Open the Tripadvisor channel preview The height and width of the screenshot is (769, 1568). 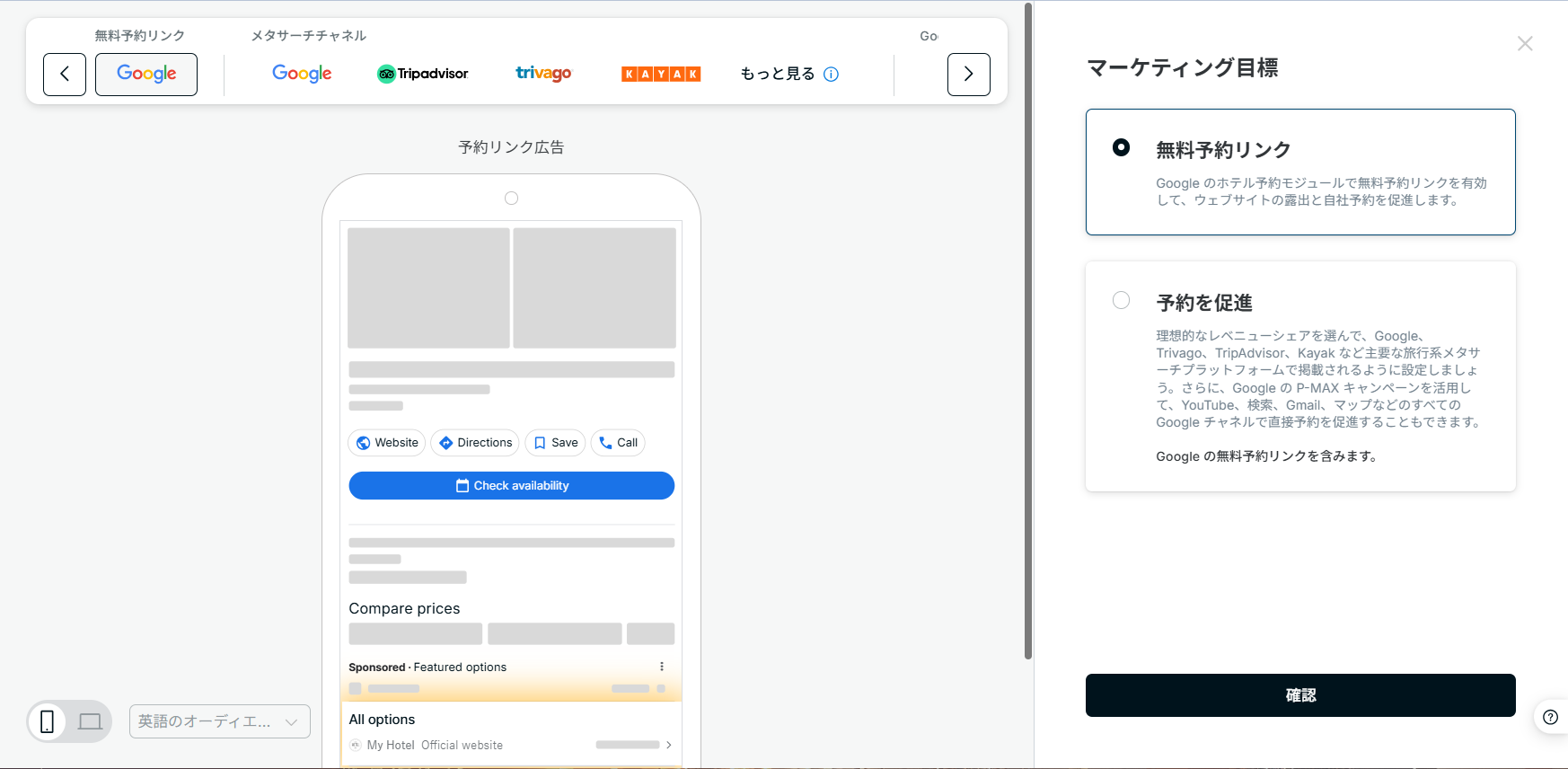[422, 74]
